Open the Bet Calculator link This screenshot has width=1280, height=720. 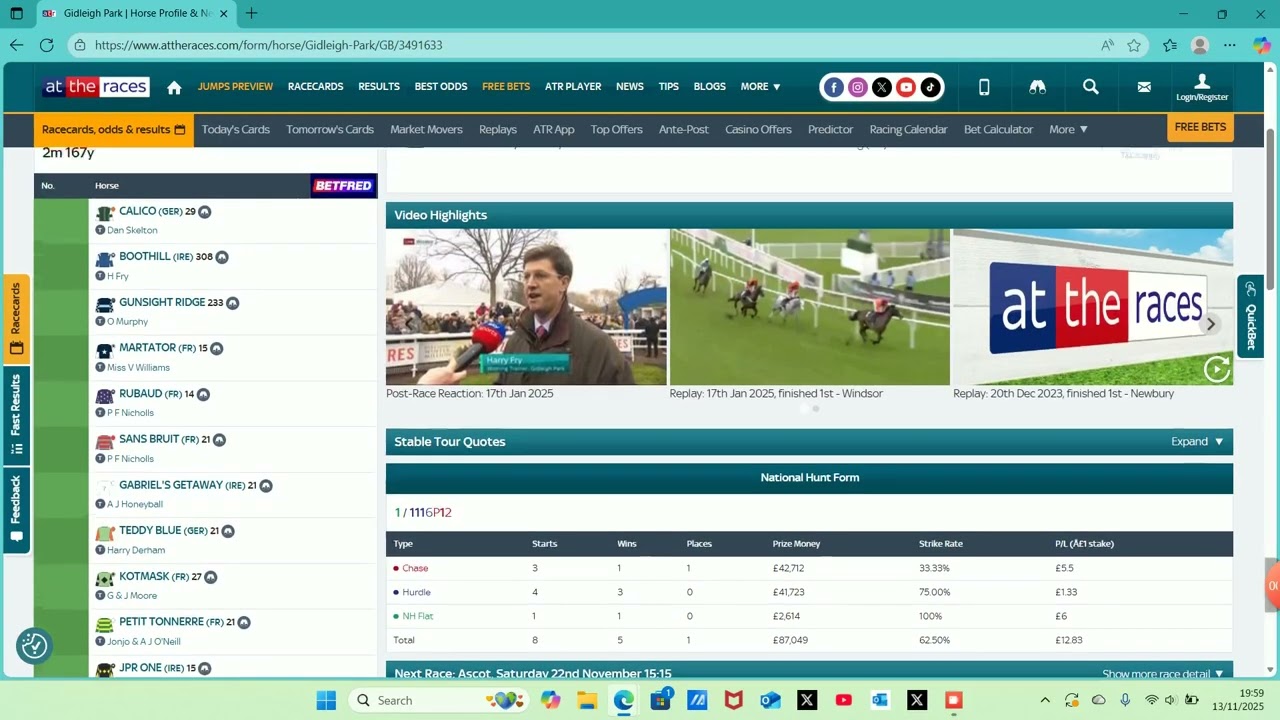(x=998, y=129)
